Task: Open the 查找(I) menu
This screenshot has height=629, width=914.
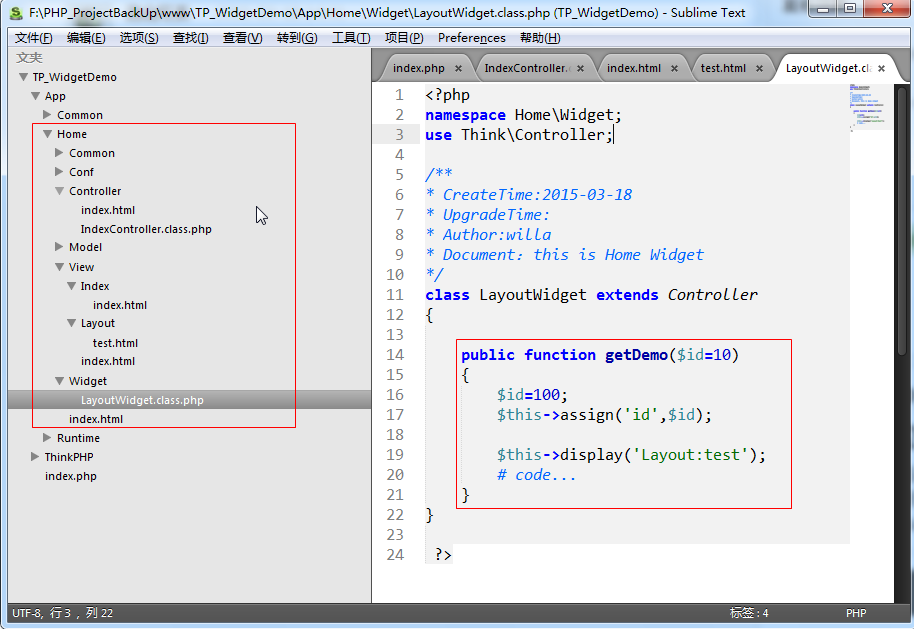Action: click(191, 38)
